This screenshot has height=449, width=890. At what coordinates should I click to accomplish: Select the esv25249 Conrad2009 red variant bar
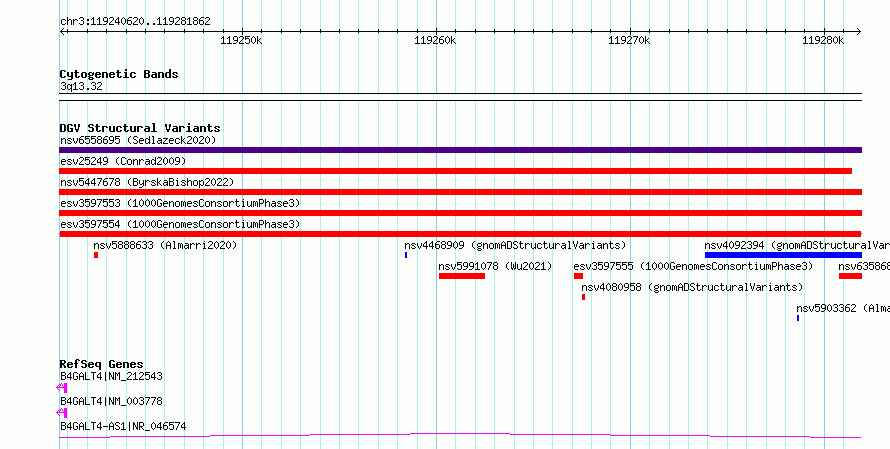[456, 171]
